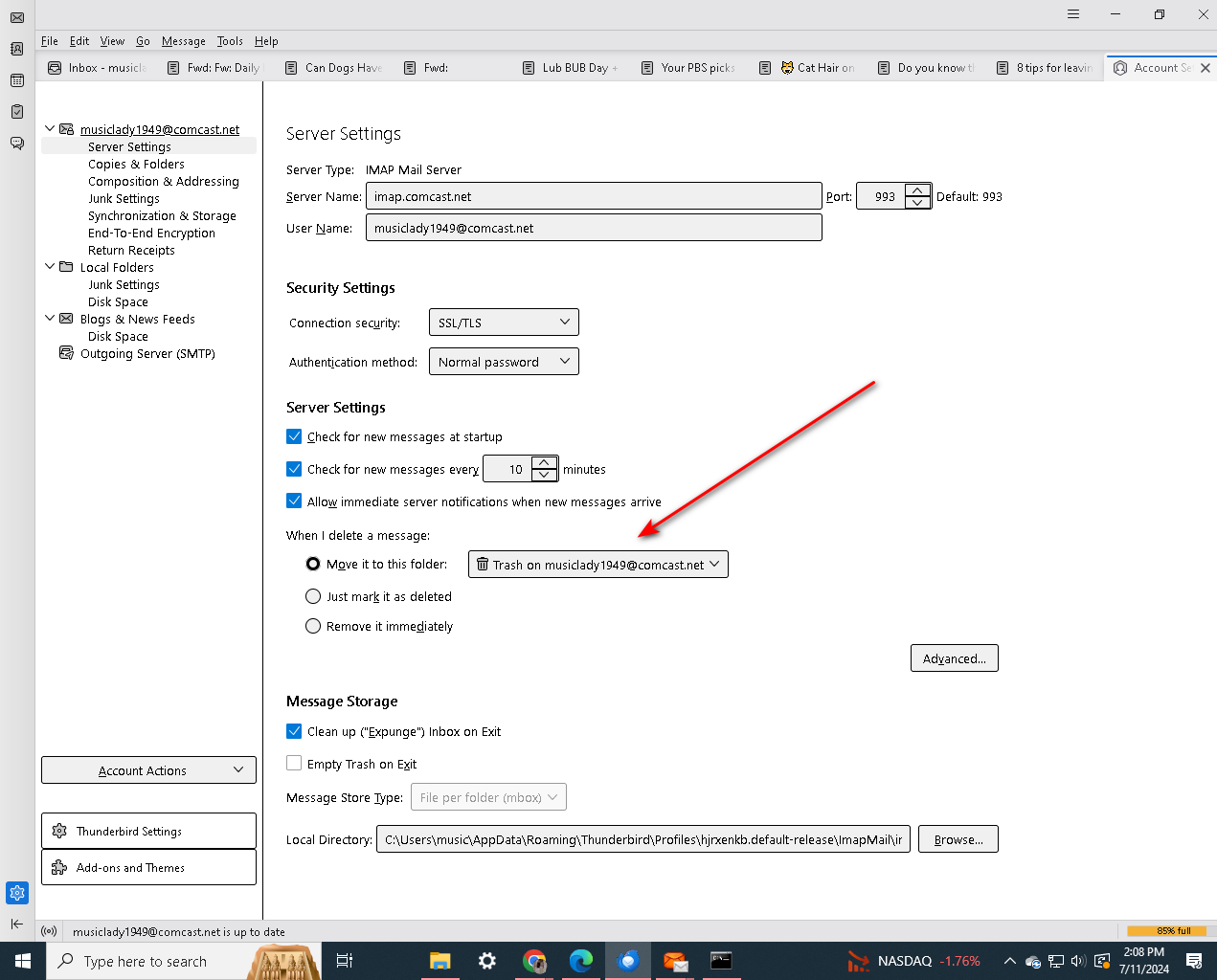This screenshot has height=980, width=1217.
Task: Collapse the musiclady1949@comcast.net account tree
Action: click(x=50, y=128)
